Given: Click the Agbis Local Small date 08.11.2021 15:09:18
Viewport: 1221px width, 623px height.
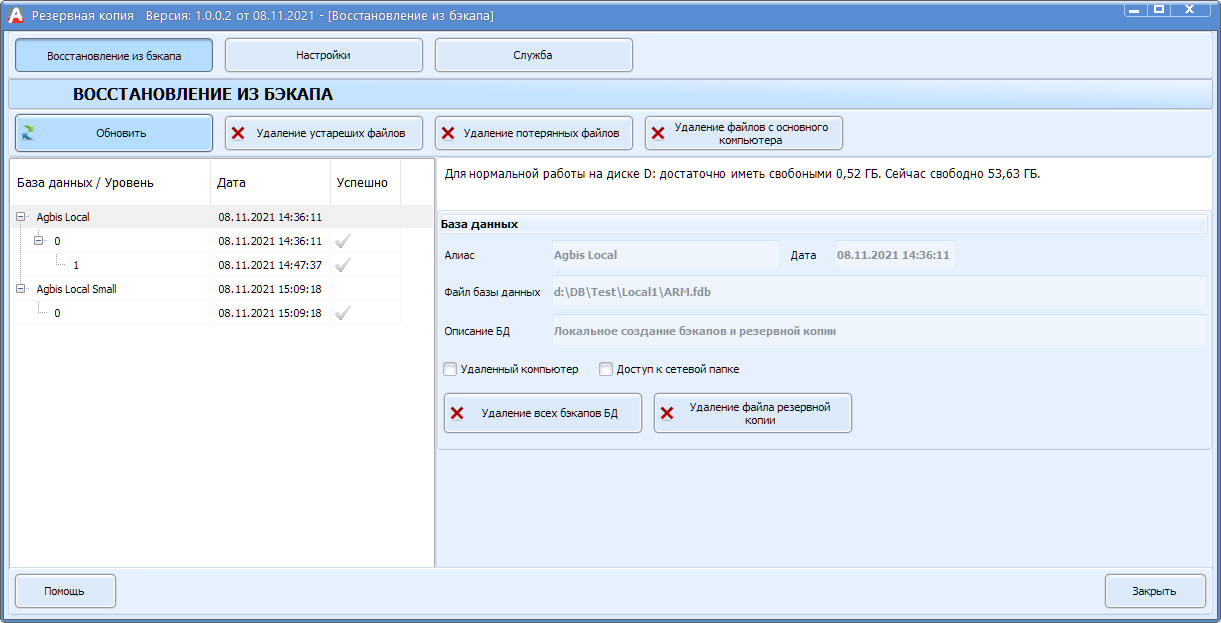Looking at the screenshot, I should click(x=270, y=289).
